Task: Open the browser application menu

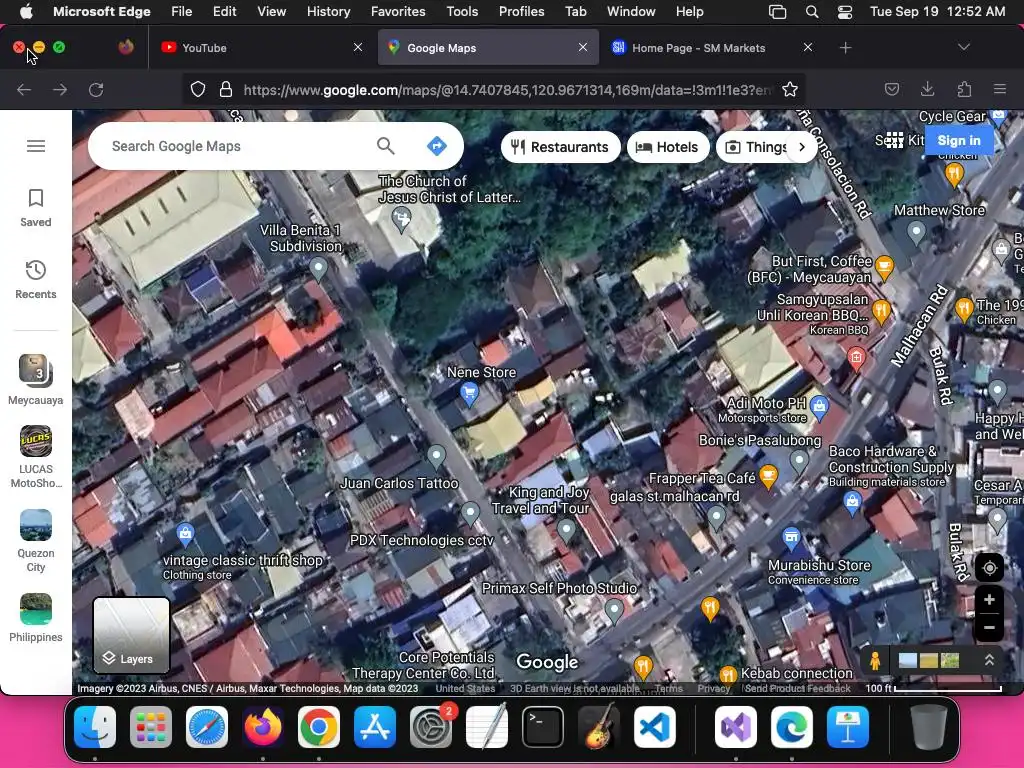Action: (1000, 89)
